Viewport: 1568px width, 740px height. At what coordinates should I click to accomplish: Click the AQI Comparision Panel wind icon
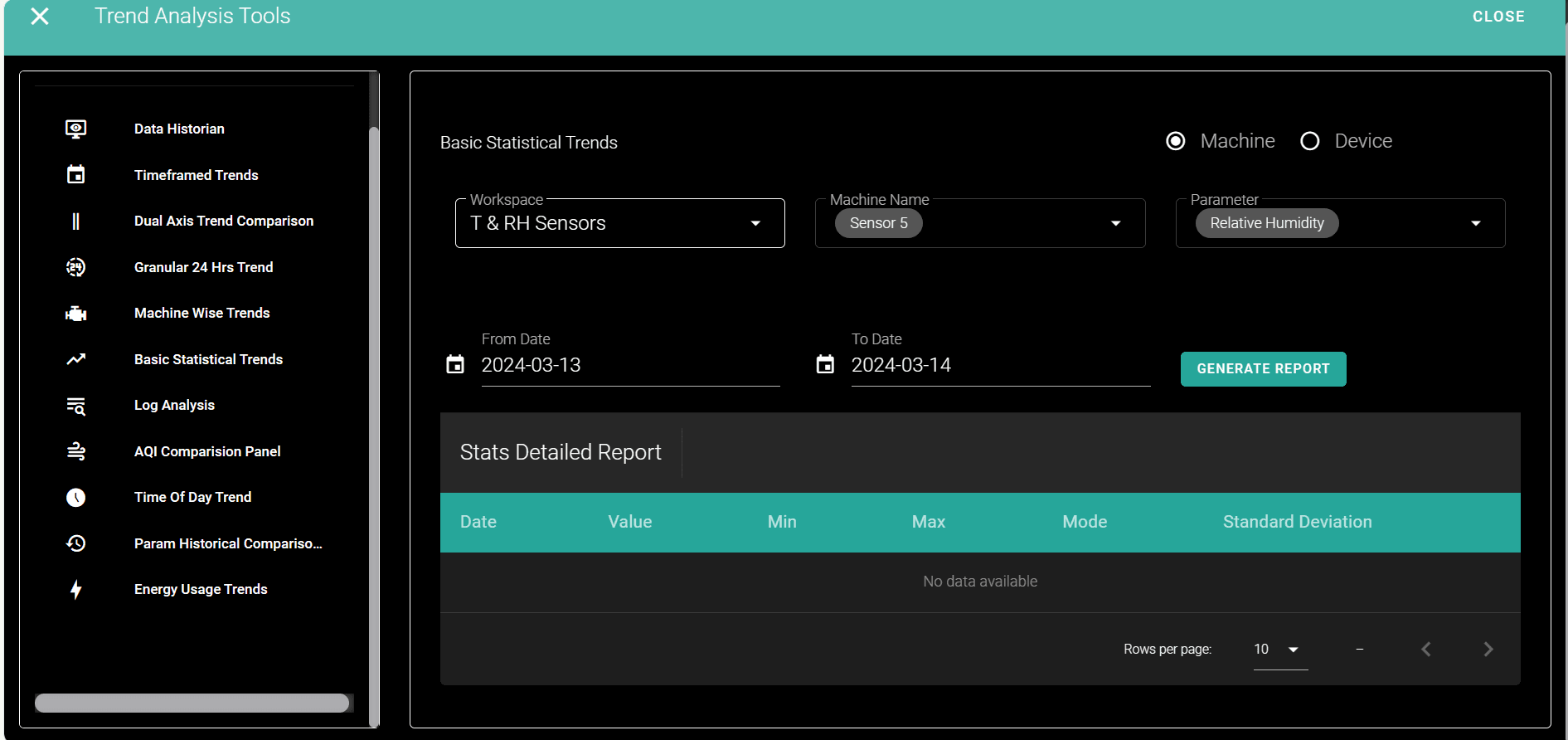point(75,451)
